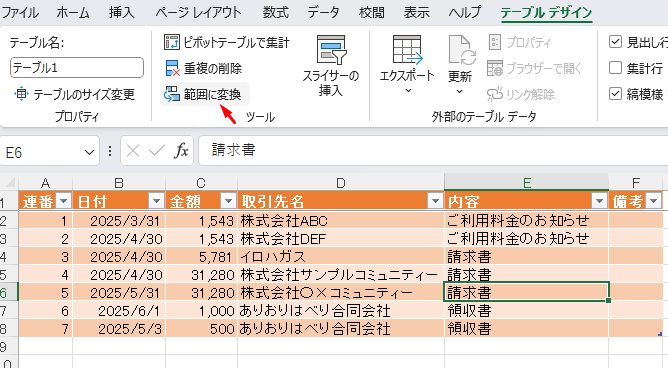Click the select-all corner triangle of the sheet
This screenshot has height=368, width=668.
tap(9, 183)
